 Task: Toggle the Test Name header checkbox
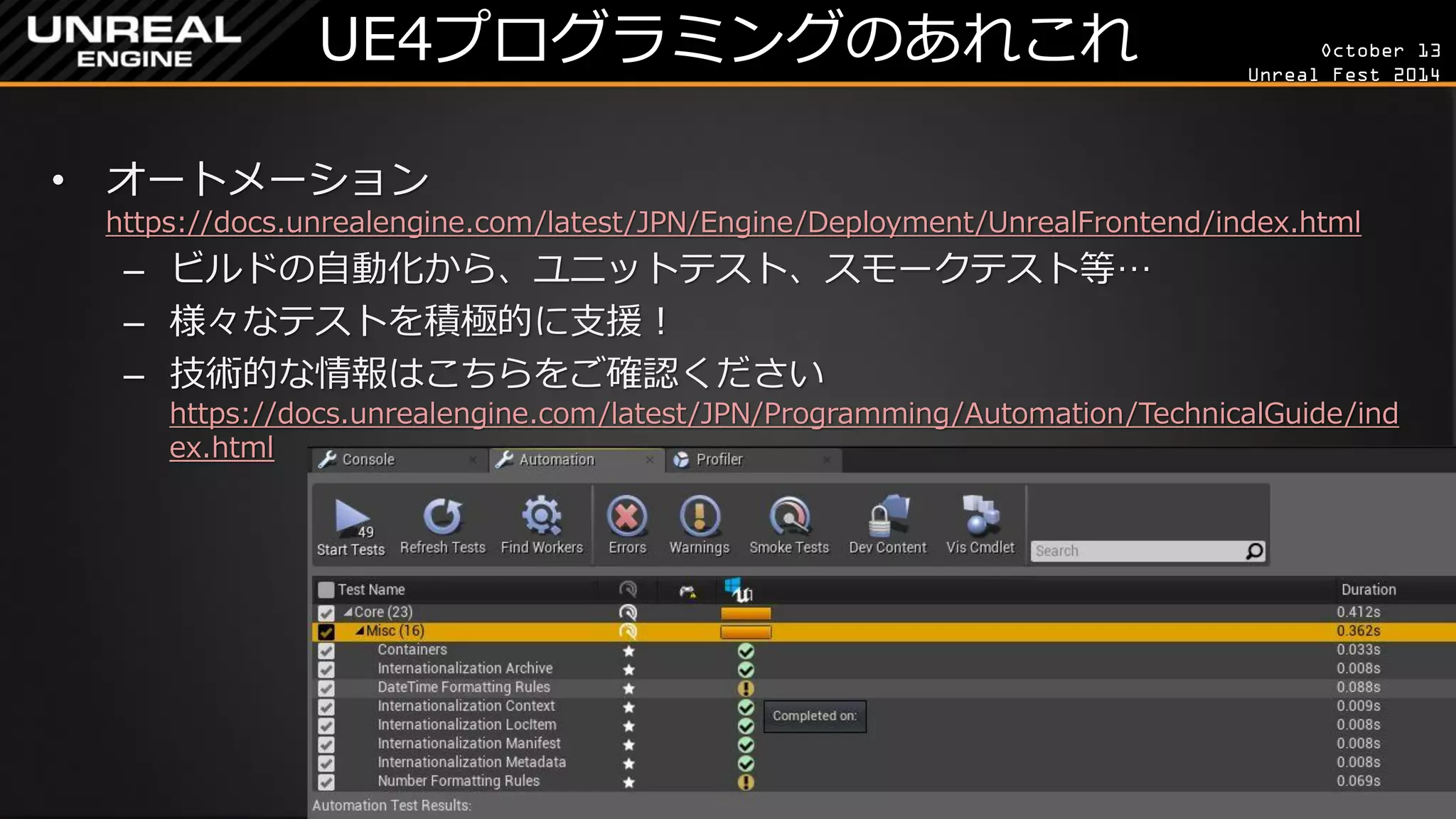[326, 589]
